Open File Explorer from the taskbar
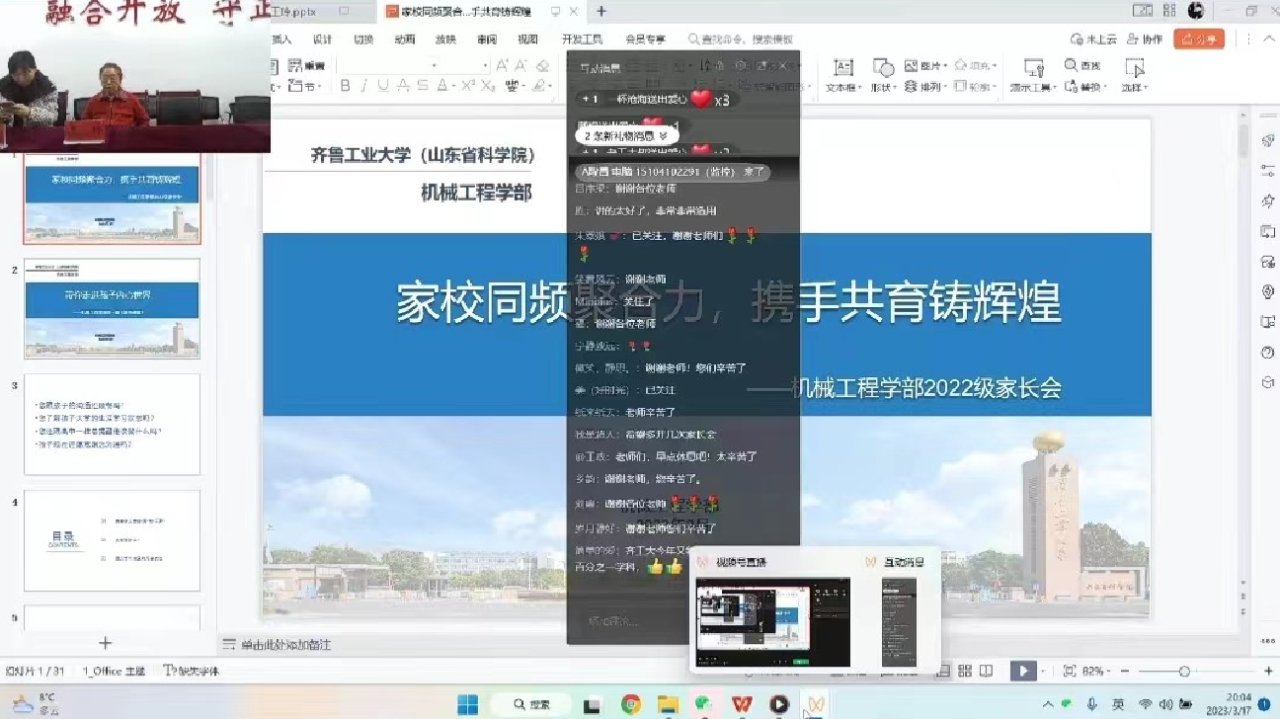Viewport: 1280px width, 719px height. coord(668,705)
